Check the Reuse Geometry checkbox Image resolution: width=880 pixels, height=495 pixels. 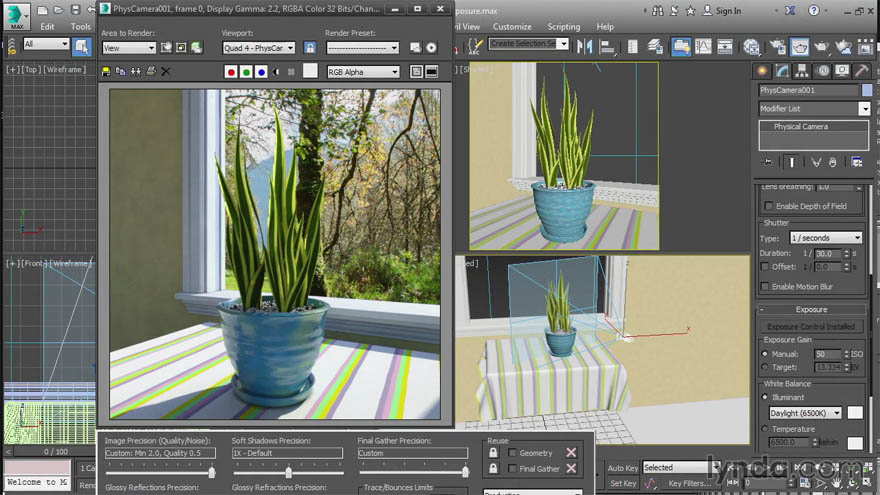coord(512,452)
